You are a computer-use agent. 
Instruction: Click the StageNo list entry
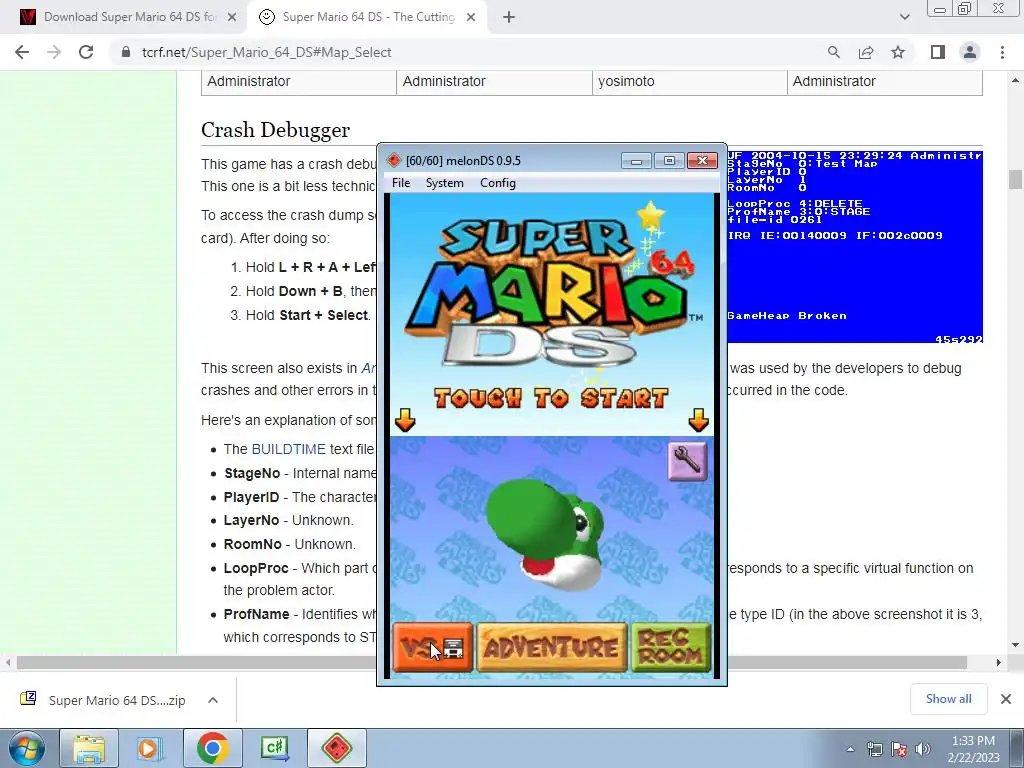(300, 473)
